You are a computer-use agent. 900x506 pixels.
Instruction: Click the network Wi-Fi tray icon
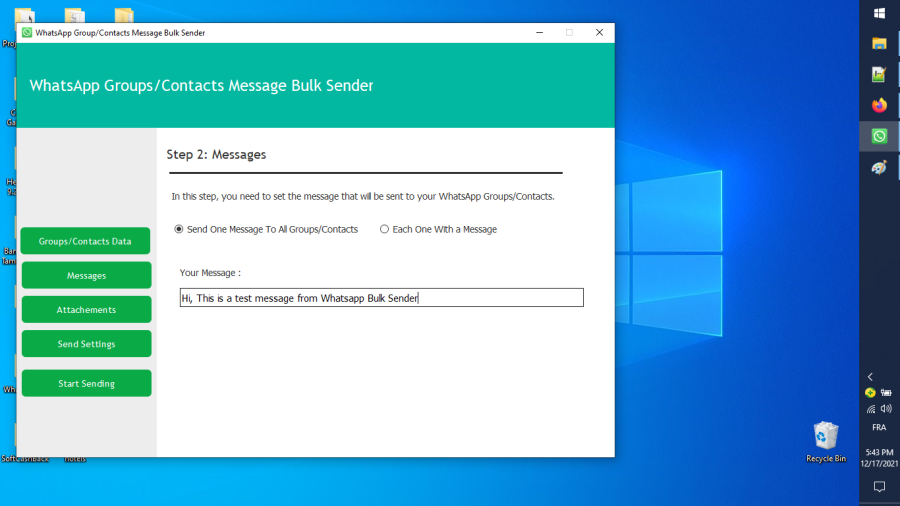point(871,409)
